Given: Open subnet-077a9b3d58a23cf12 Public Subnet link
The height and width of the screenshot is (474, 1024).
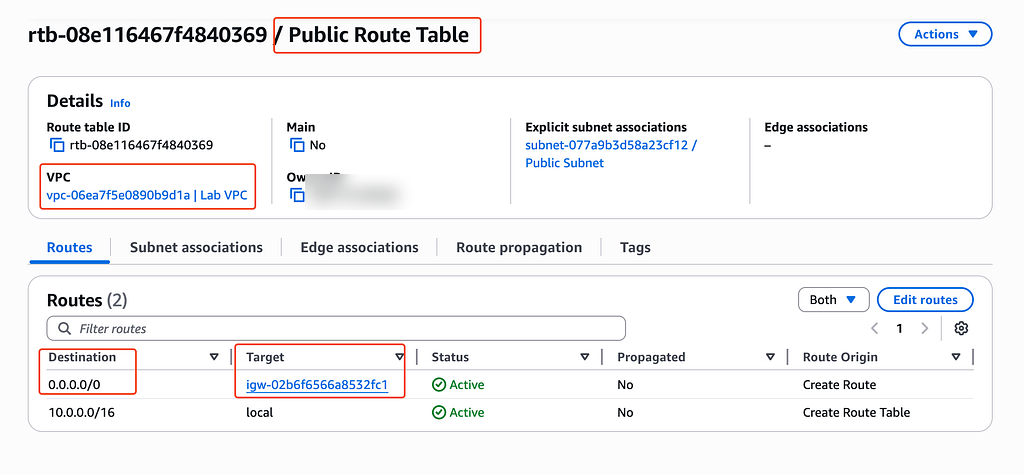Looking at the screenshot, I should tap(611, 154).
